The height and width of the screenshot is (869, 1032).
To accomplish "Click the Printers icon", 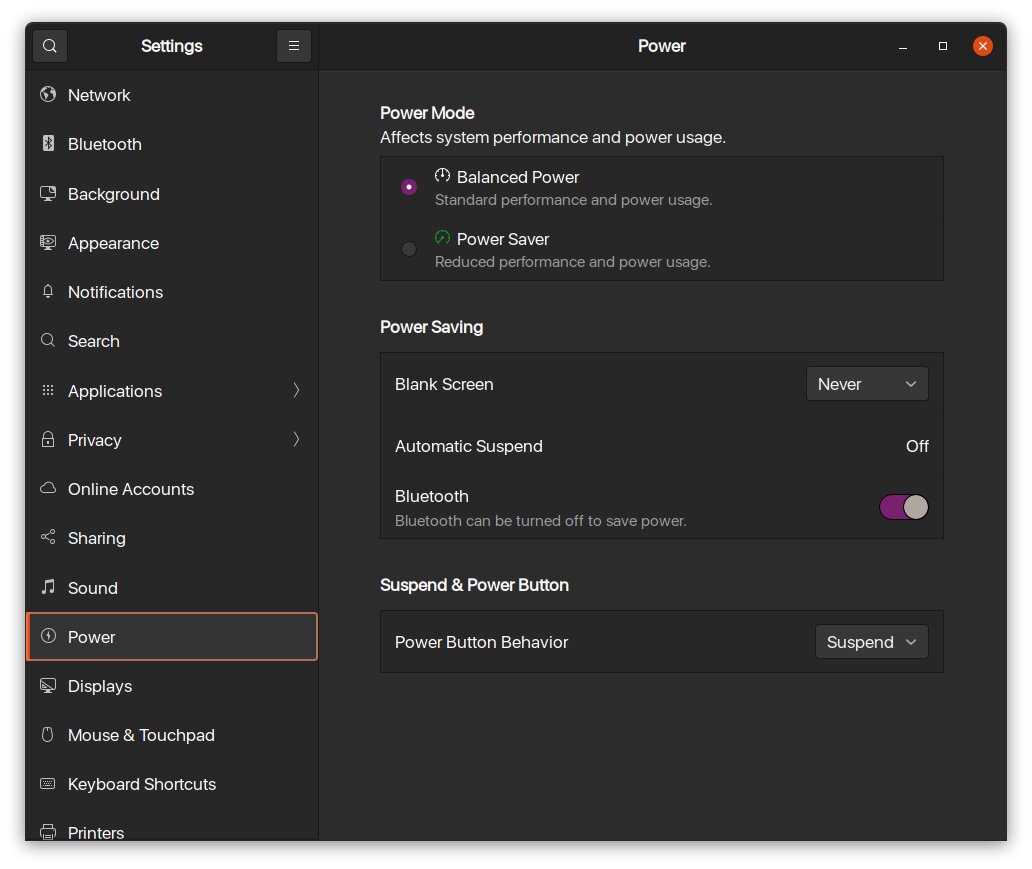I will point(47,832).
